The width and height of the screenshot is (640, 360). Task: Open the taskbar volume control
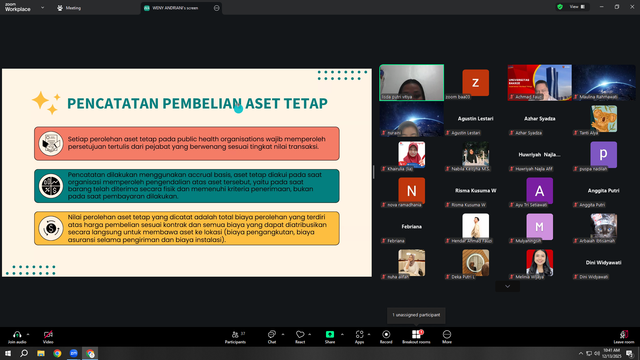[597, 353]
